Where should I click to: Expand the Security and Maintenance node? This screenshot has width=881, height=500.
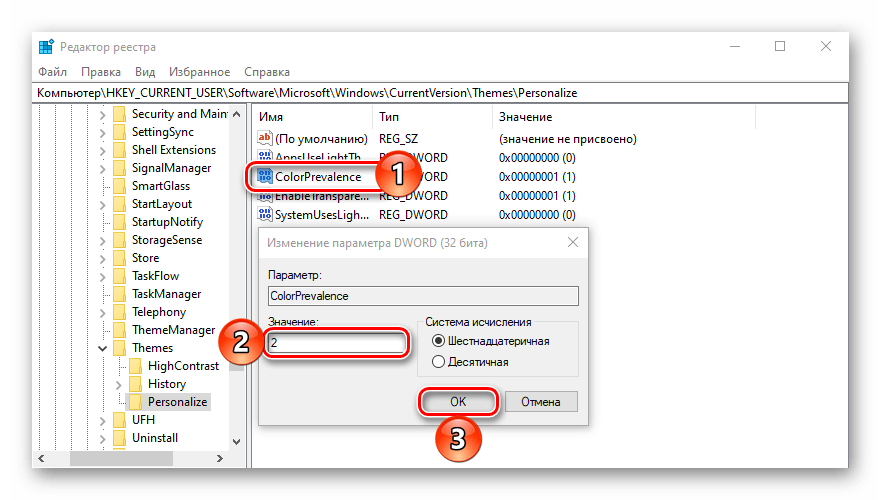tap(102, 114)
